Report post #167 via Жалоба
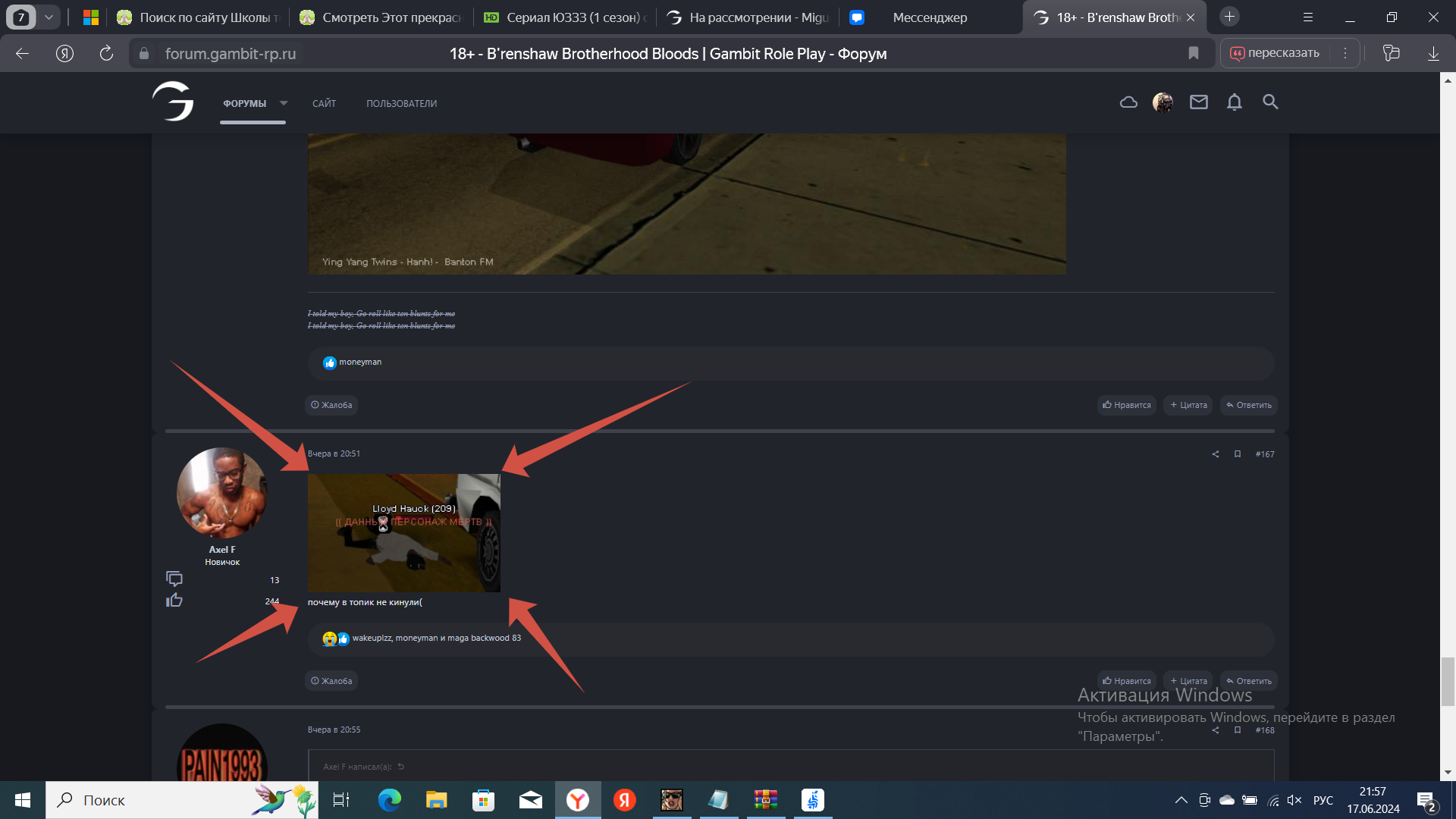 tap(331, 681)
